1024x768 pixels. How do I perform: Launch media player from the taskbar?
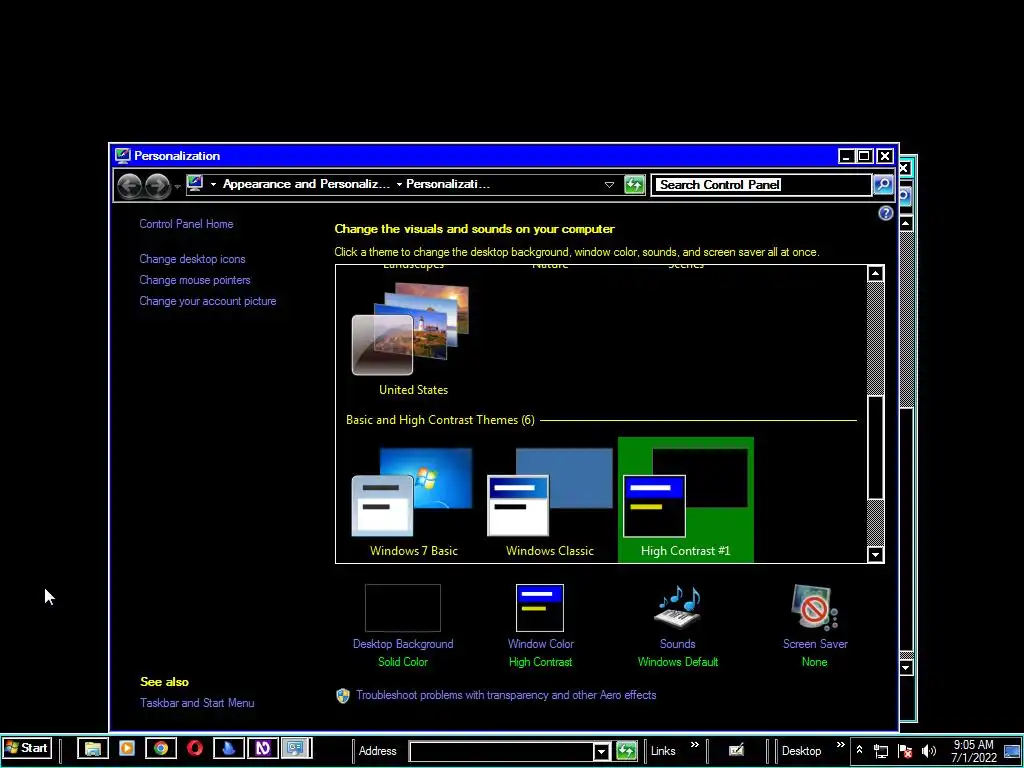click(x=127, y=748)
